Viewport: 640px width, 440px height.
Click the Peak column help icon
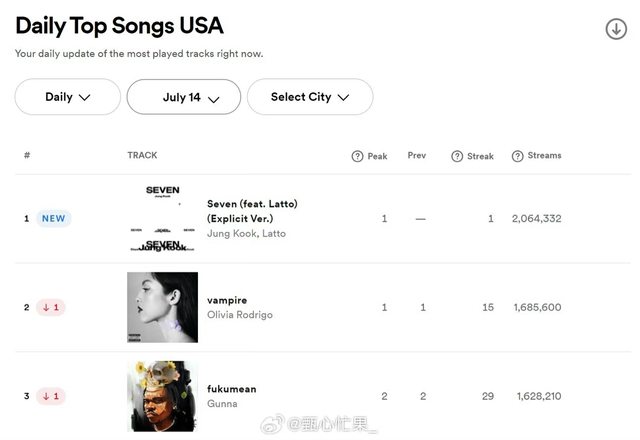click(x=357, y=156)
